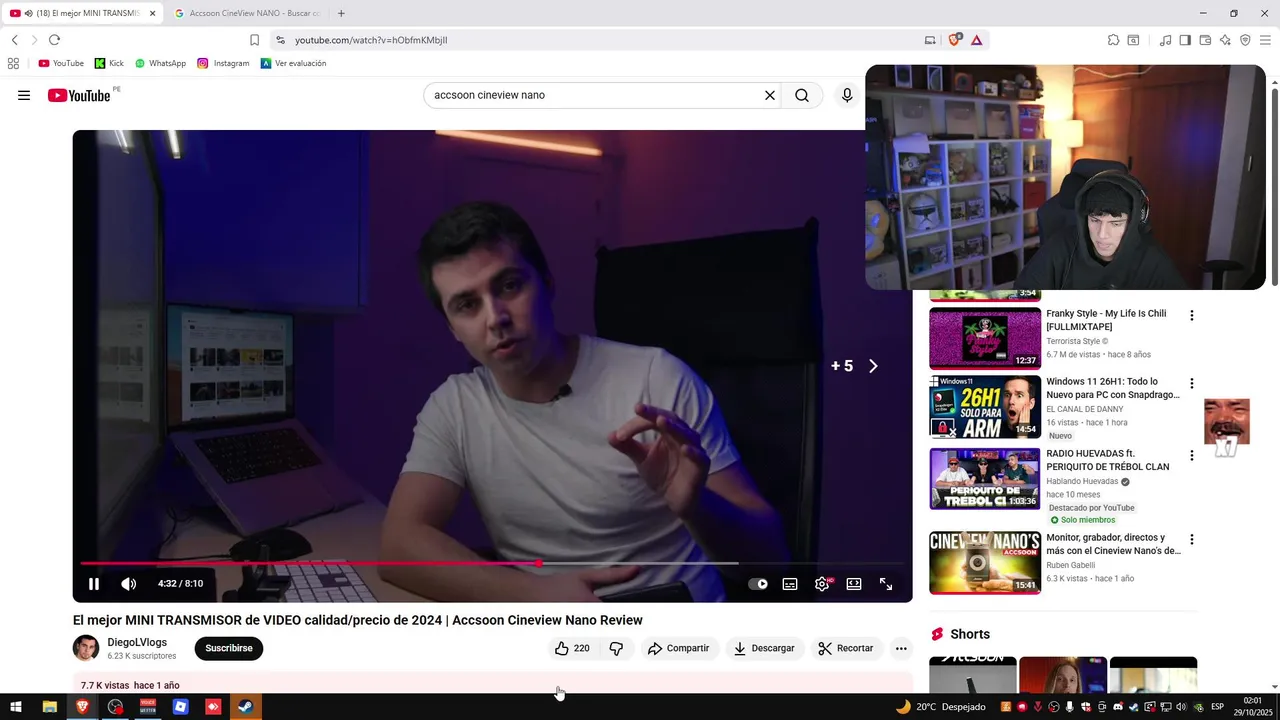The height and width of the screenshot is (720, 1280).
Task: Open YouTube bookmark in bookmarks bar
Action: [61, 63]
